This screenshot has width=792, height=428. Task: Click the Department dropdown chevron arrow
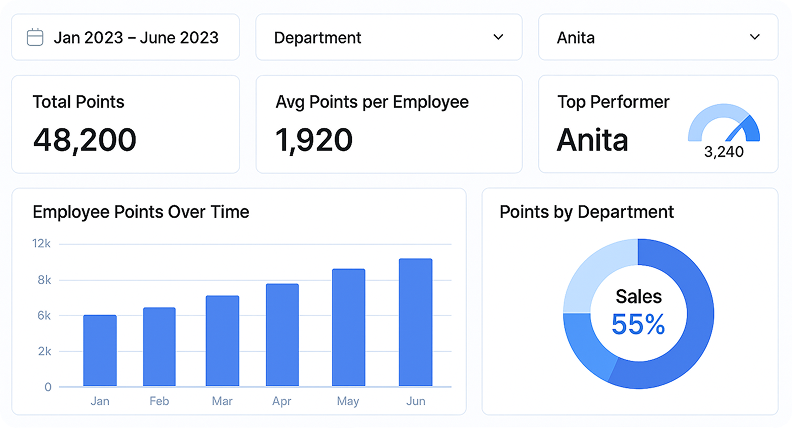pos(498,38)
